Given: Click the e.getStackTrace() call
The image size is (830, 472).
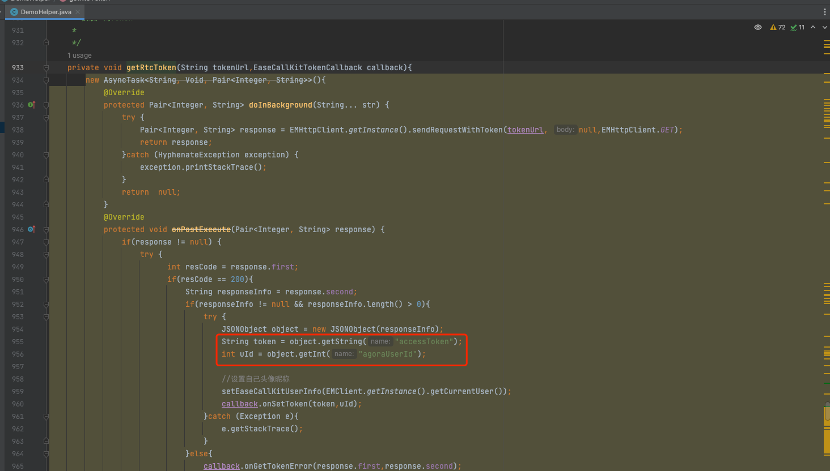Looking at the screenshot, I should [262, 429].
